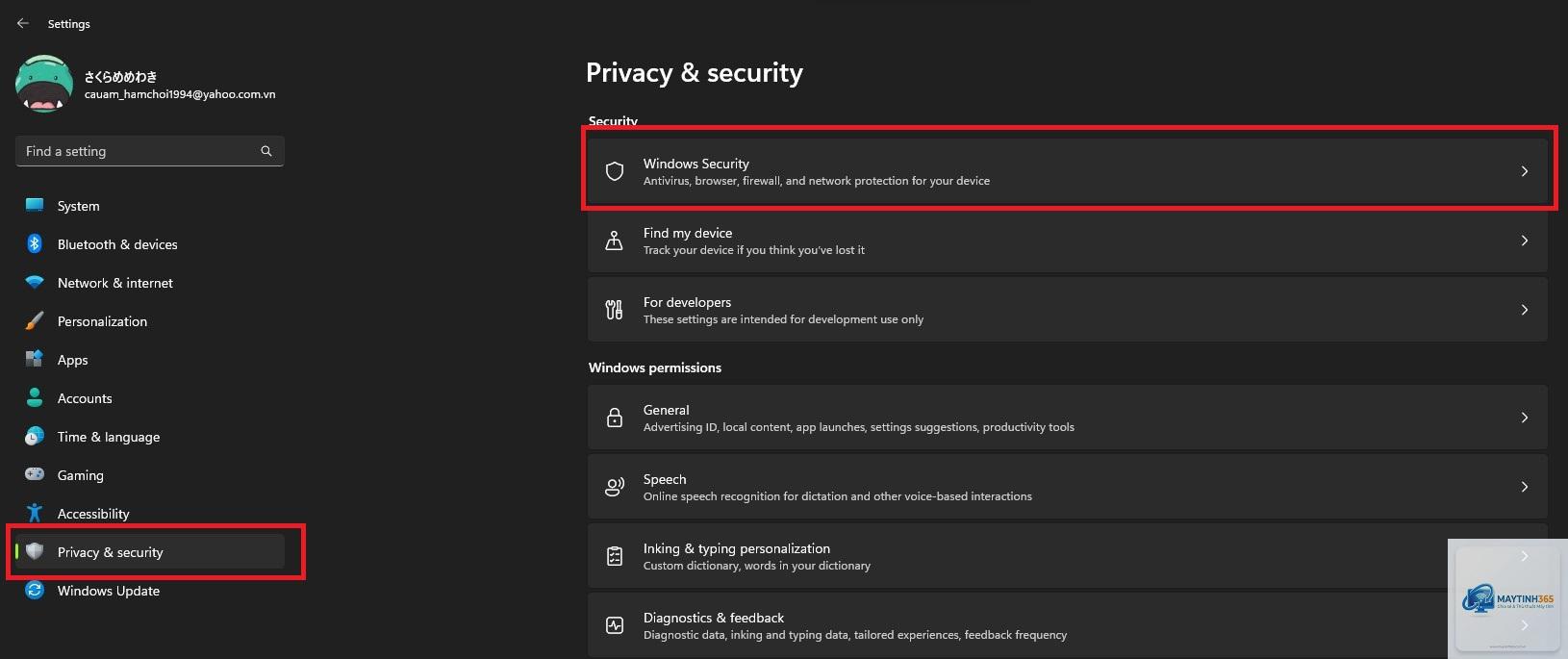1568x659 pixels.
Task: Click the General padlock icon
Action: (615, 418)
